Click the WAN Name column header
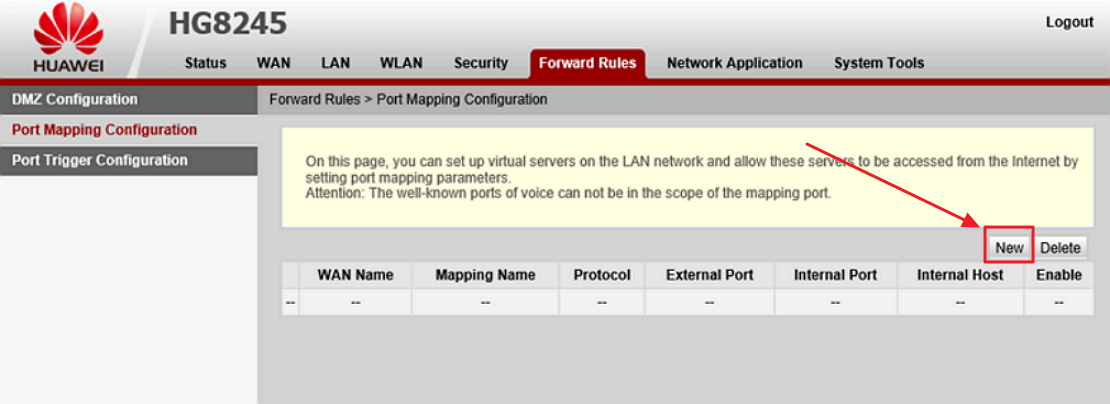The width and height of the screenshot is (1110, 404). (355, 275)
